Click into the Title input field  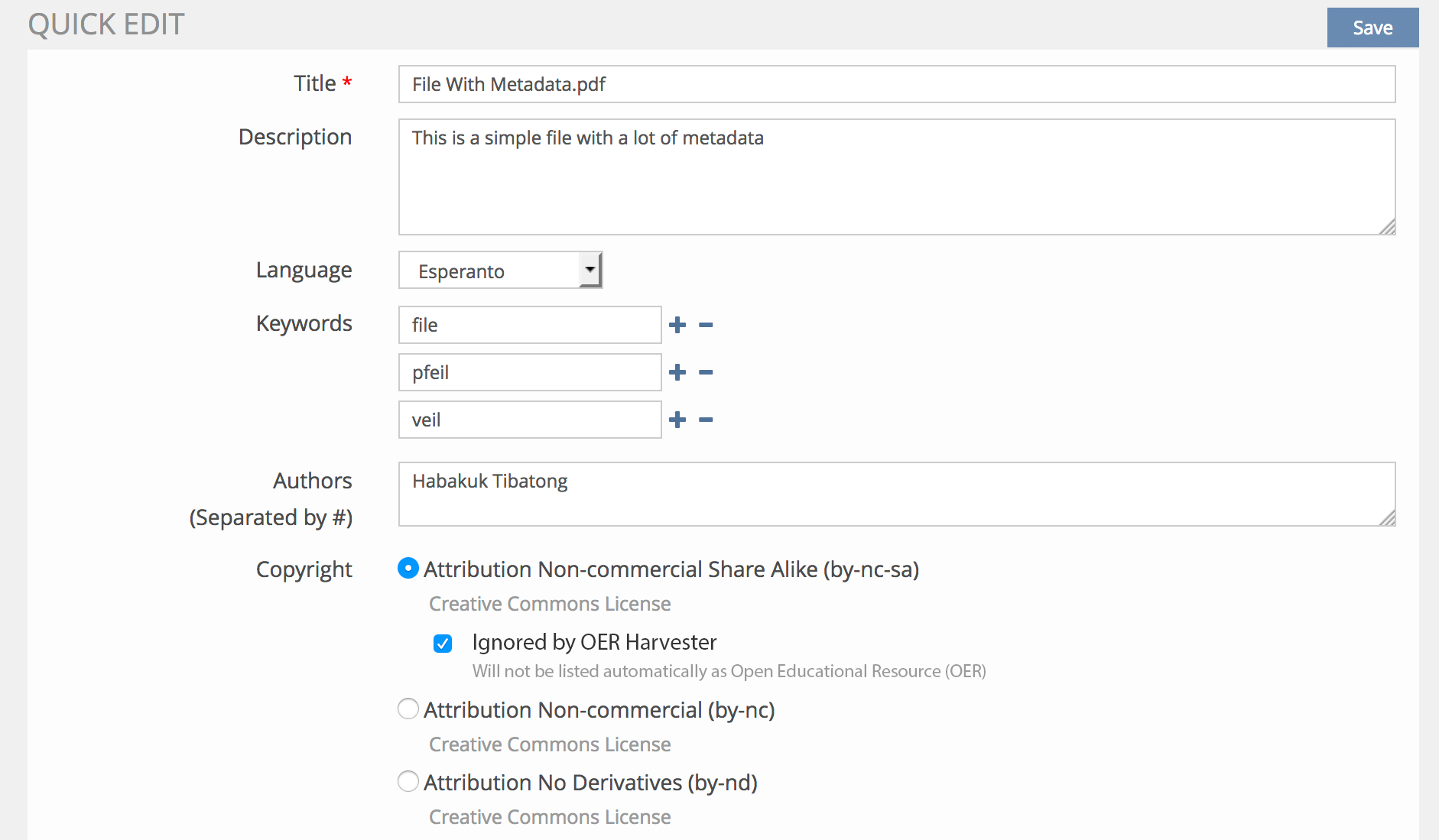(x=896, y=84)
